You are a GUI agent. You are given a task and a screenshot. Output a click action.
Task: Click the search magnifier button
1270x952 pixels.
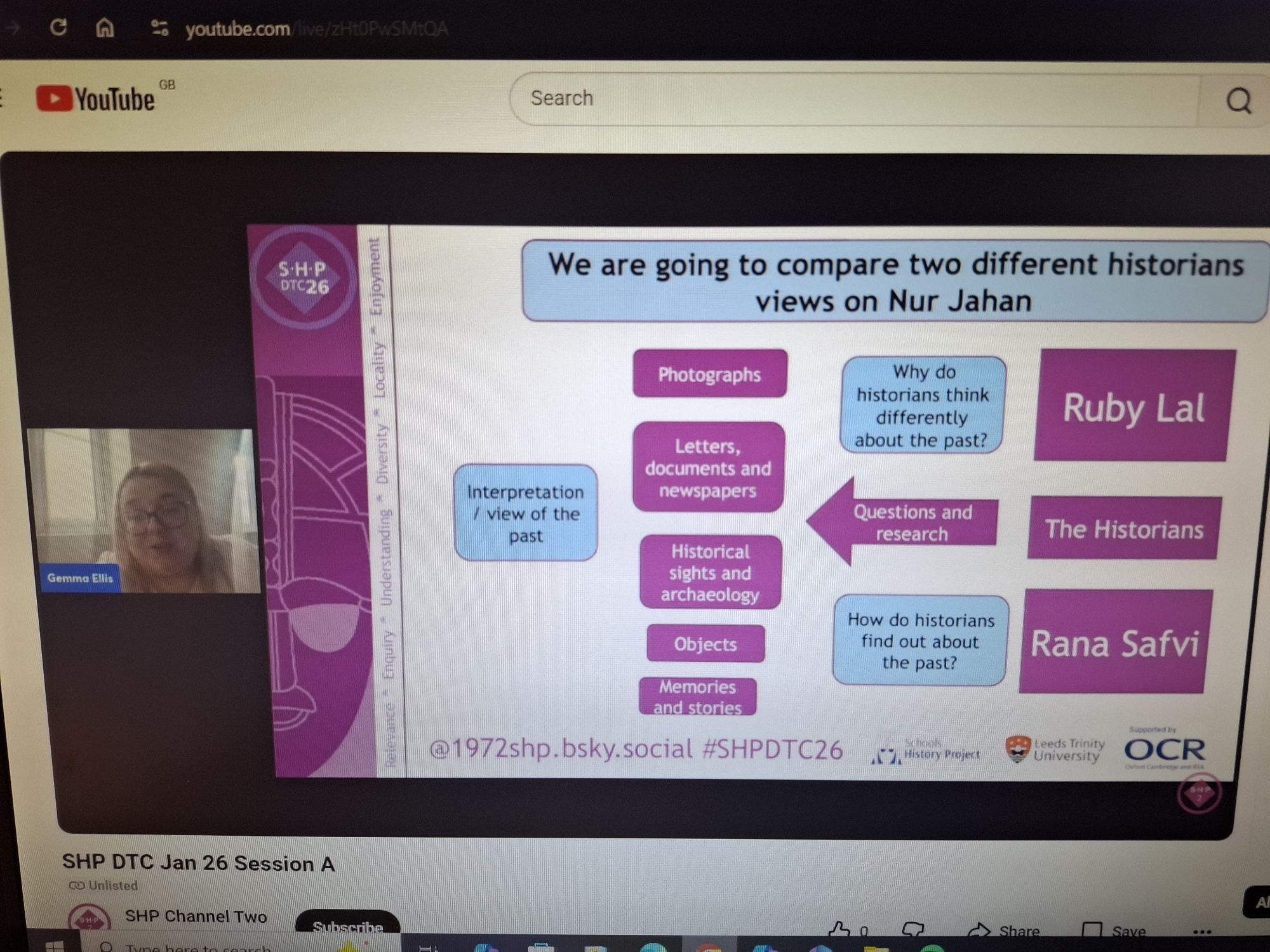pyautogui.click(x=1238, y=100)
